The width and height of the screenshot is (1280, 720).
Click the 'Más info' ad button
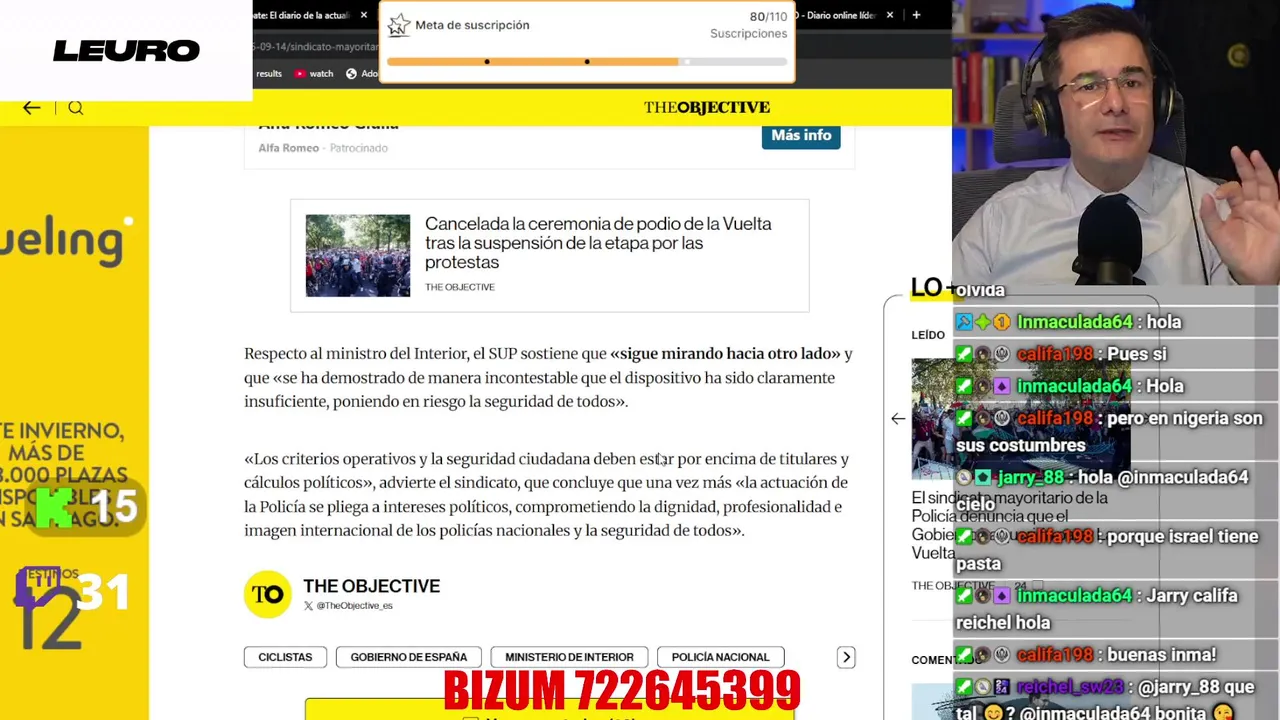801,135
